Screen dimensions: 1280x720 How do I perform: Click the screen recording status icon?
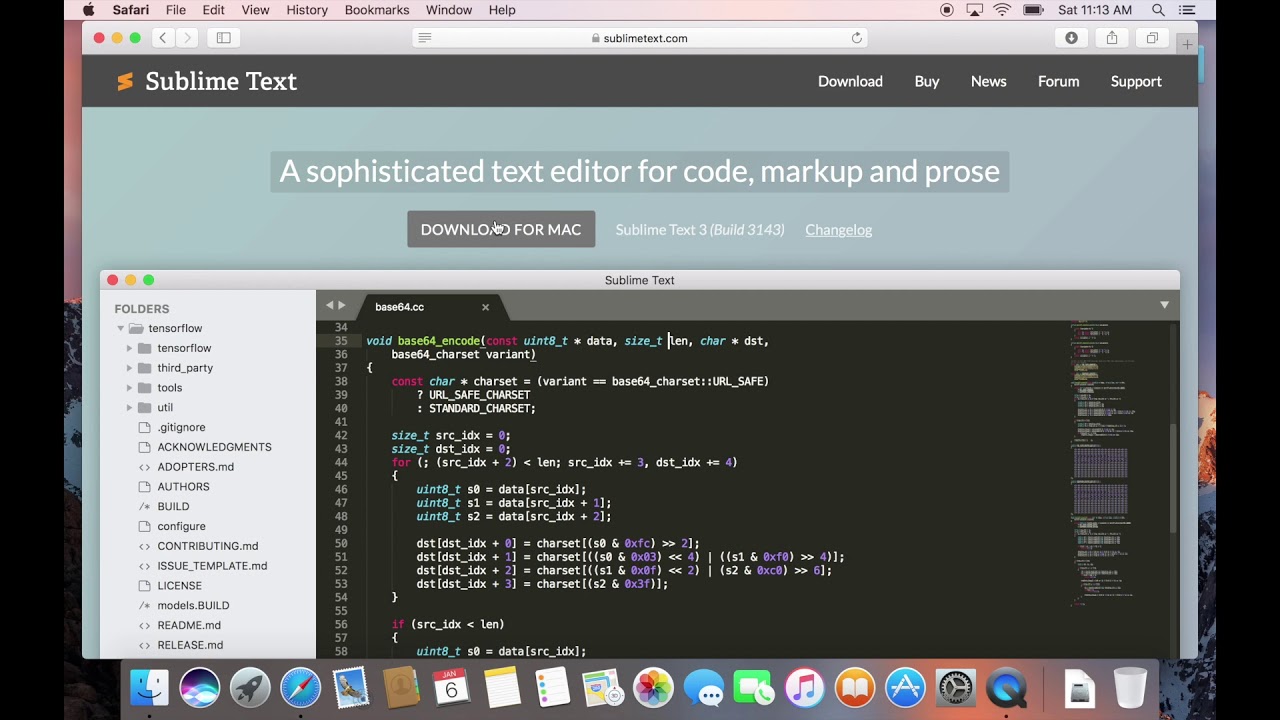click(x=947, y=10)
